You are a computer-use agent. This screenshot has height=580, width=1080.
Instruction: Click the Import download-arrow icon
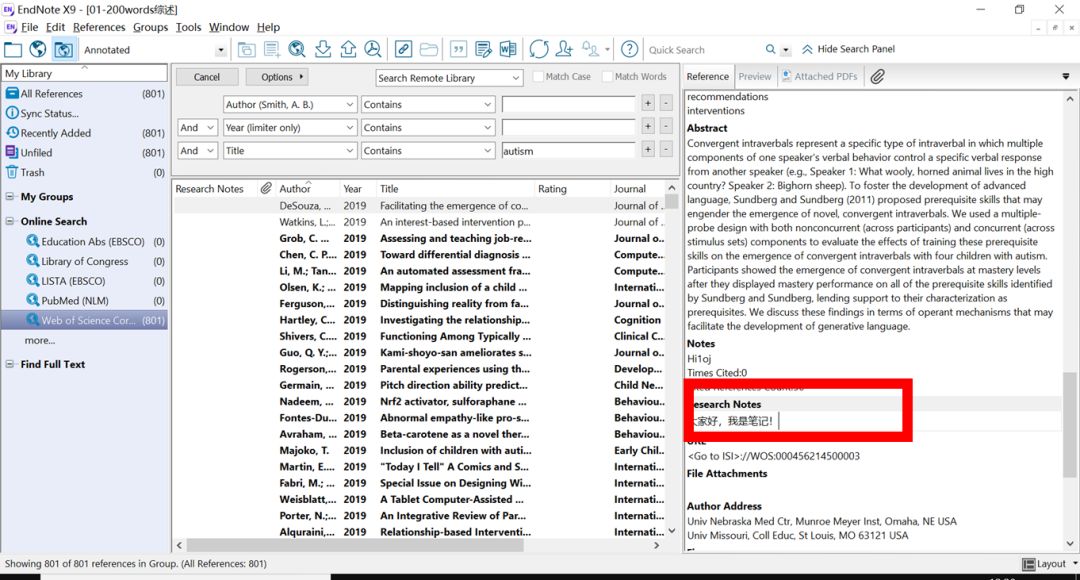pos(322,50)
